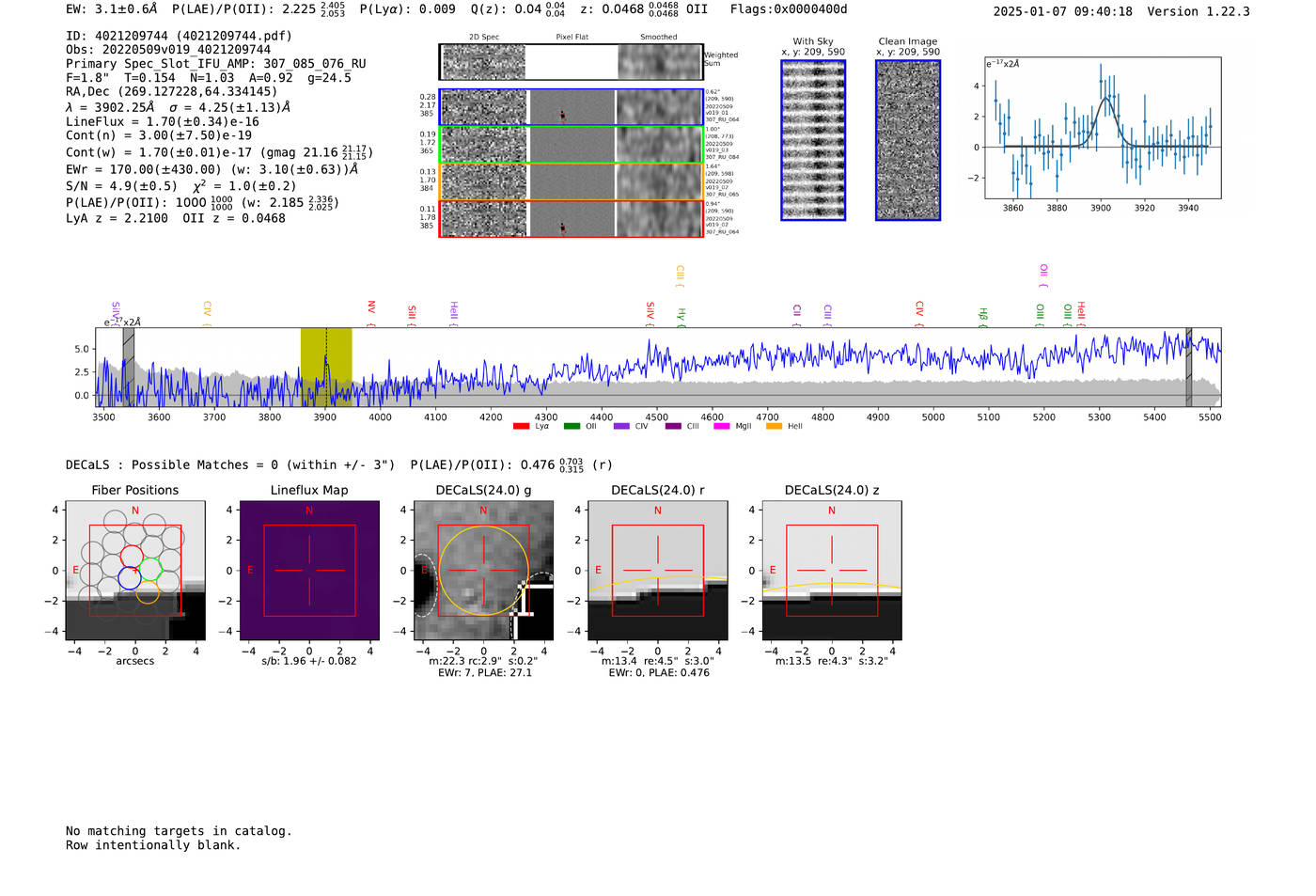Click the Obs: 20220509v019_4021209744 line
Image resolution: width=1316 pixels, height=896 pixels.
click(x=168, y=50)
